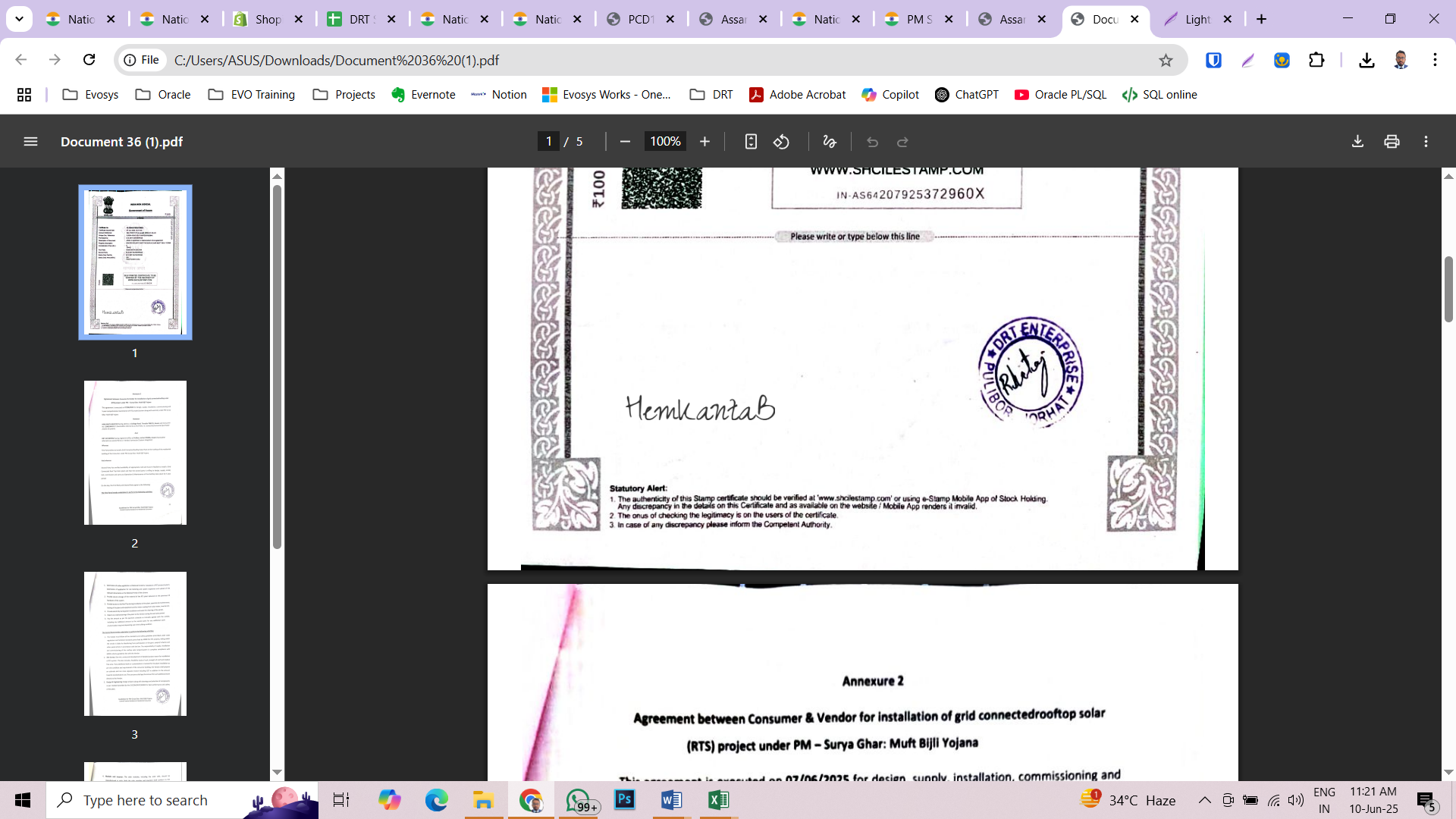Open Chrome downloads icon
The width and height of the screenshot is (1456, 819).
pos(1367,60)
